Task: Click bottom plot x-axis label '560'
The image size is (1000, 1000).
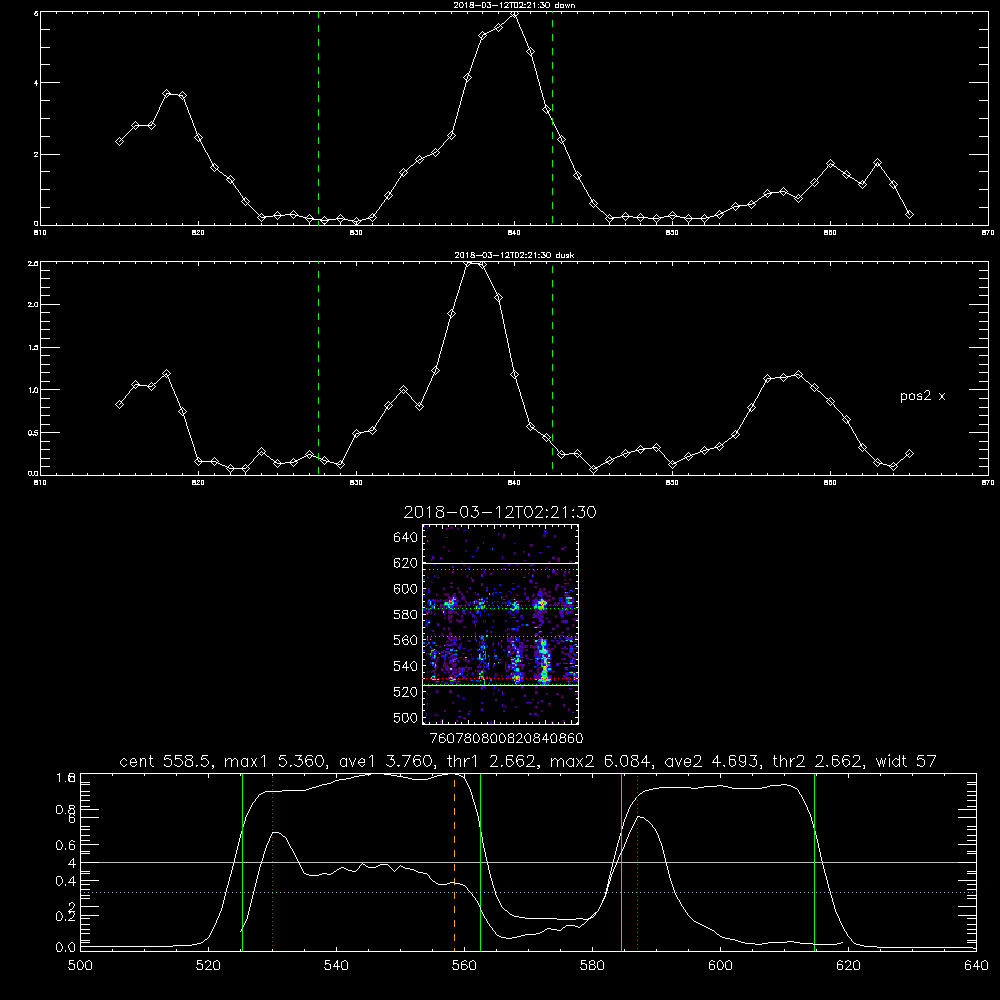Action: [464, 966]
